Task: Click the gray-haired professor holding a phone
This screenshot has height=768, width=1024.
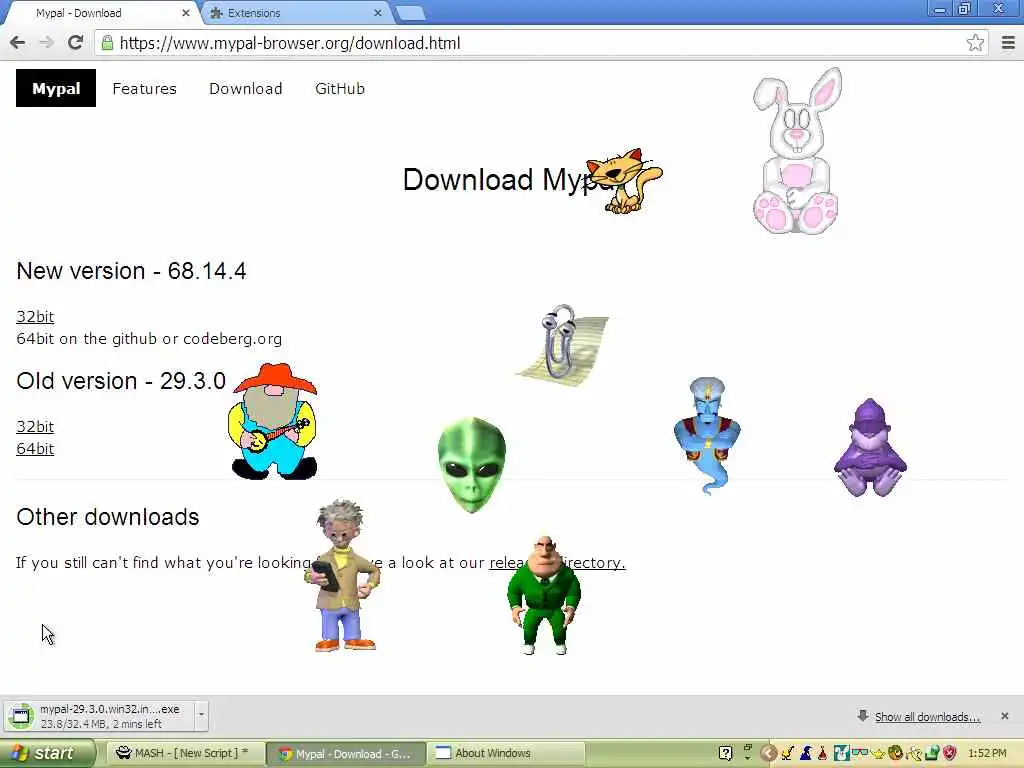Action: (x=343, y=576)
